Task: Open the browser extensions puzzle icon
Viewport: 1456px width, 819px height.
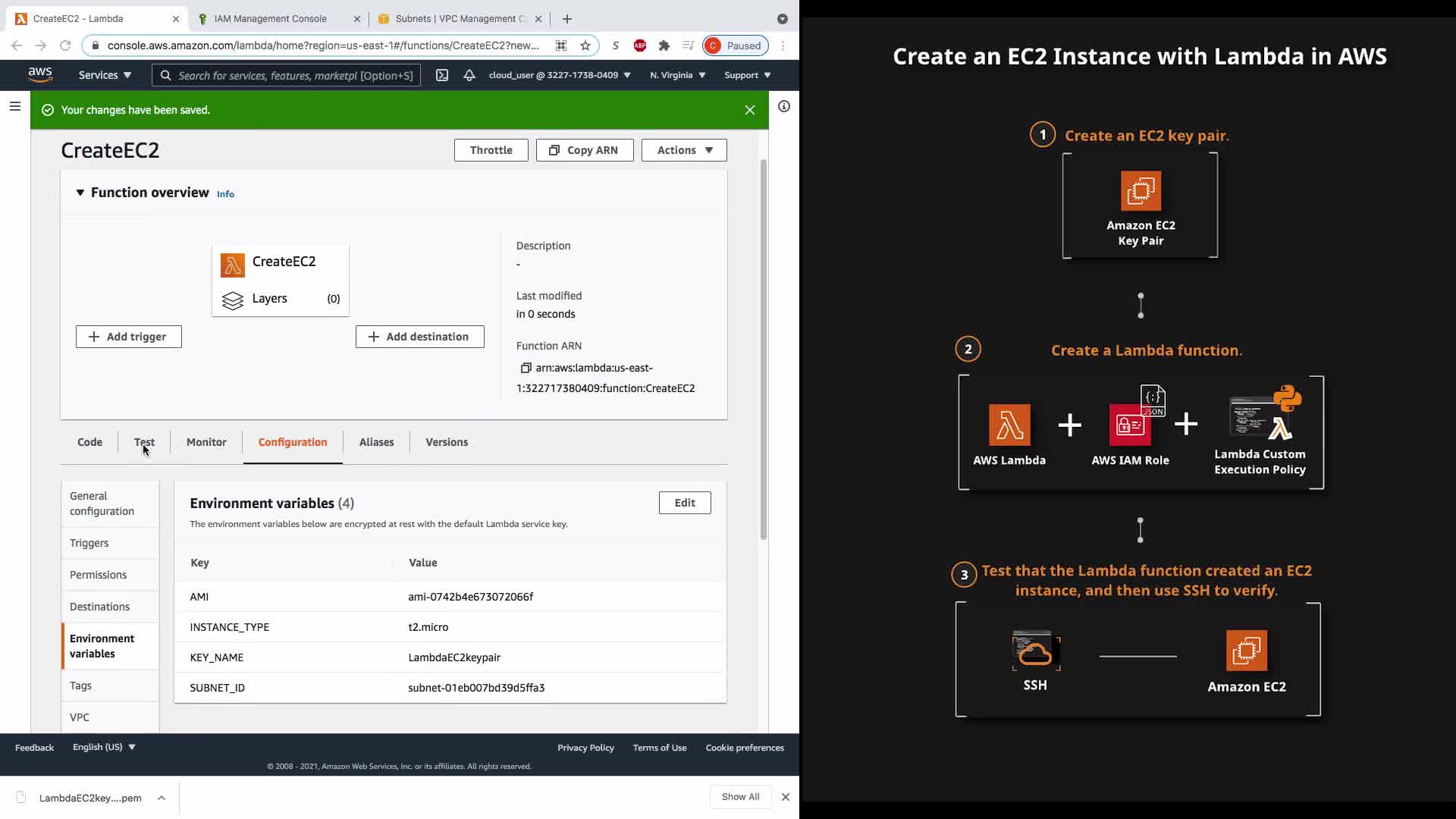Action: click(x=664, y=45)
